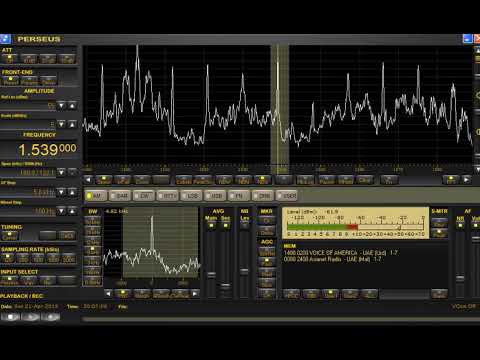This screenshot has height=360, width=480.
Task: Start playback with the play button
Action: point(31,317)
